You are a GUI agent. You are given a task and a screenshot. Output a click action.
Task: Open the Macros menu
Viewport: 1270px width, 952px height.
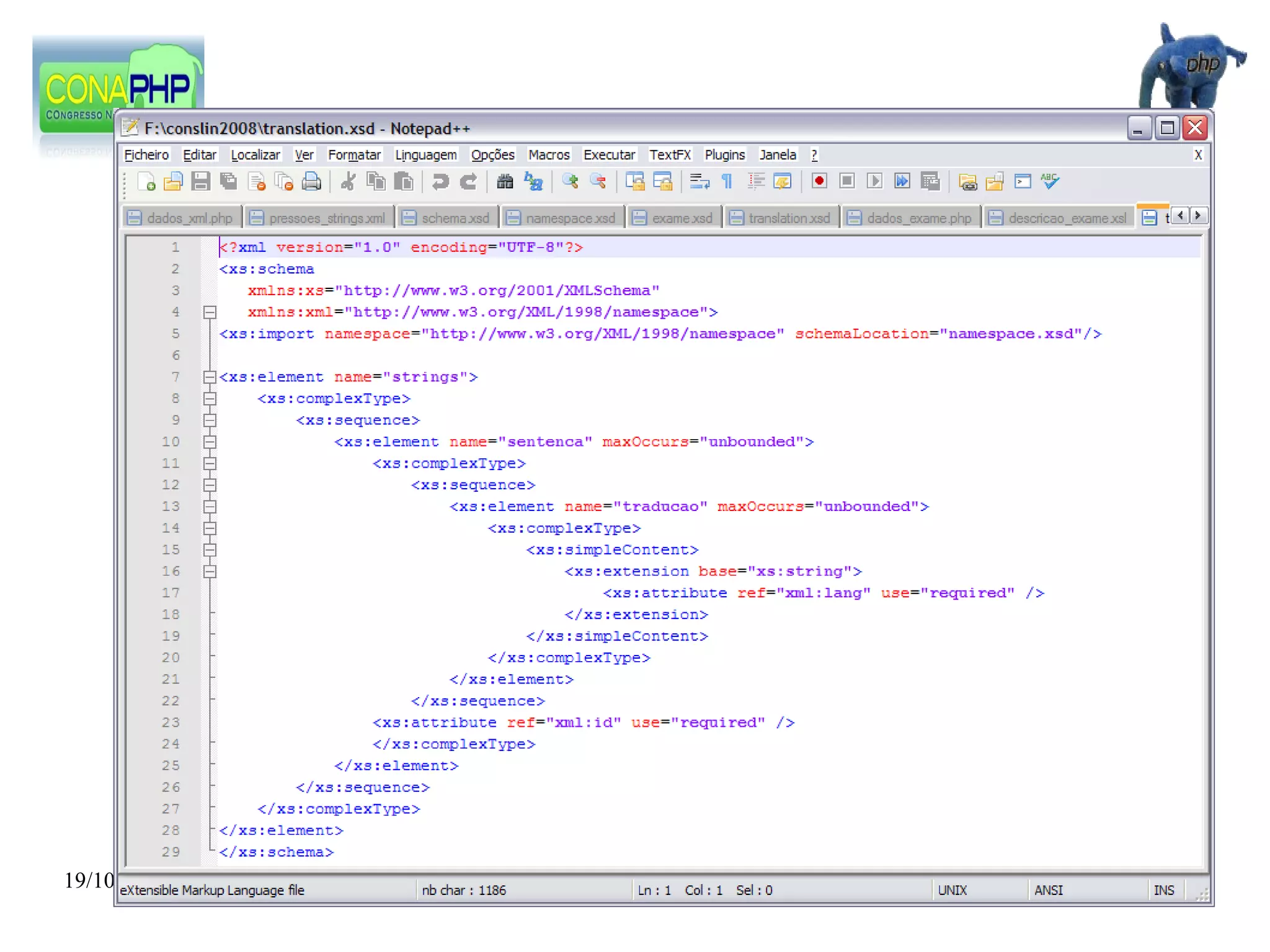click(x=549, y=155)
